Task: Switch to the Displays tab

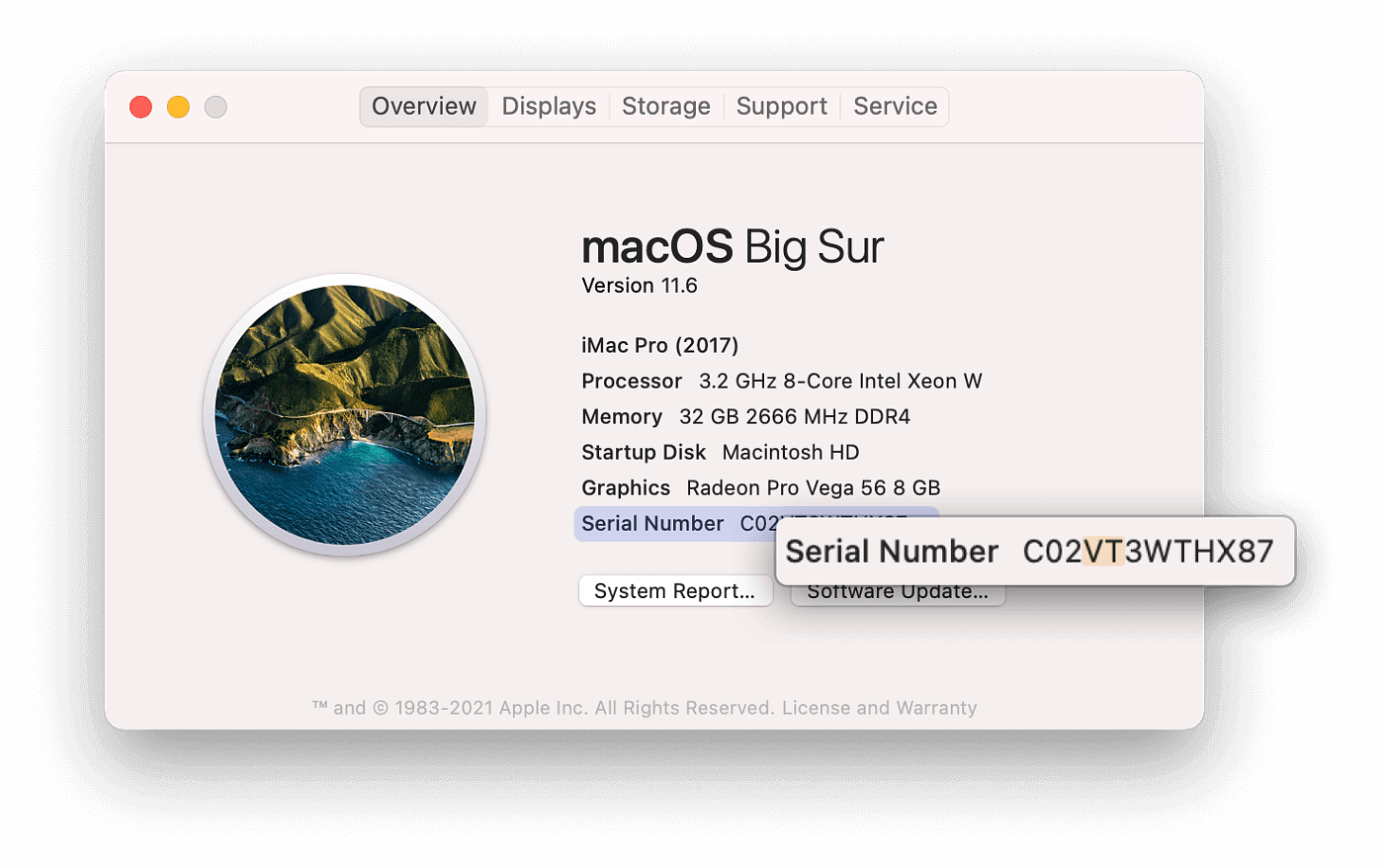Action: pyautogui.click(x=548, y=106)
